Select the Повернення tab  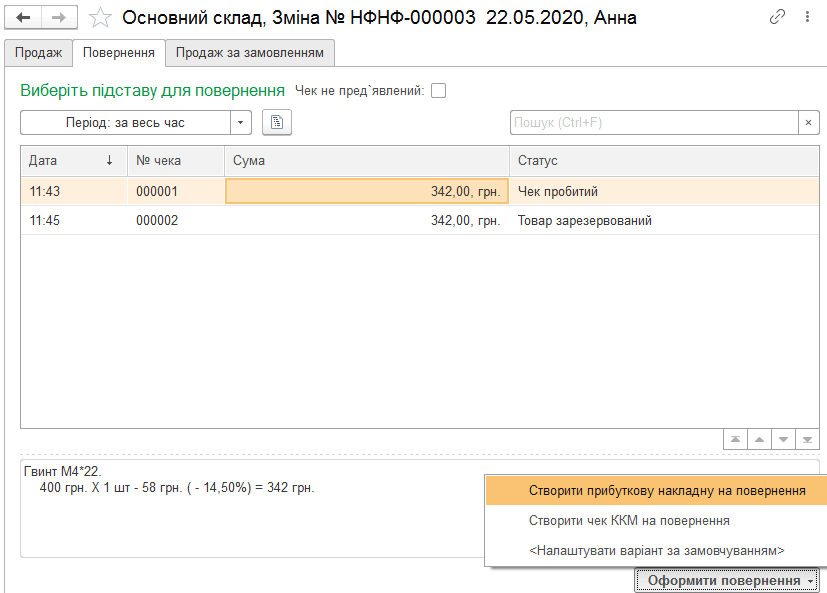[x=119, y=53]
